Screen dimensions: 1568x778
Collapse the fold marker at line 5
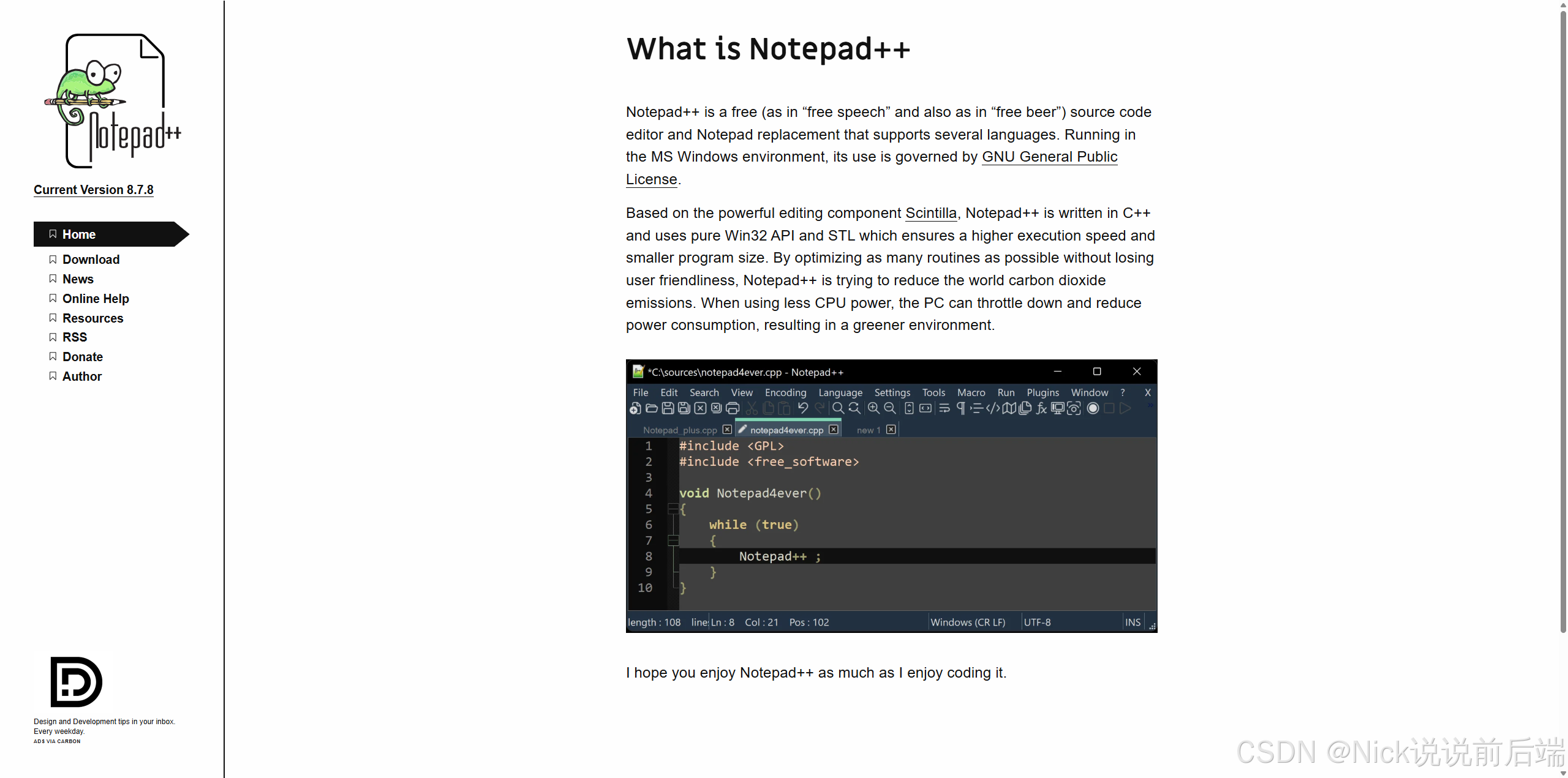673,509
